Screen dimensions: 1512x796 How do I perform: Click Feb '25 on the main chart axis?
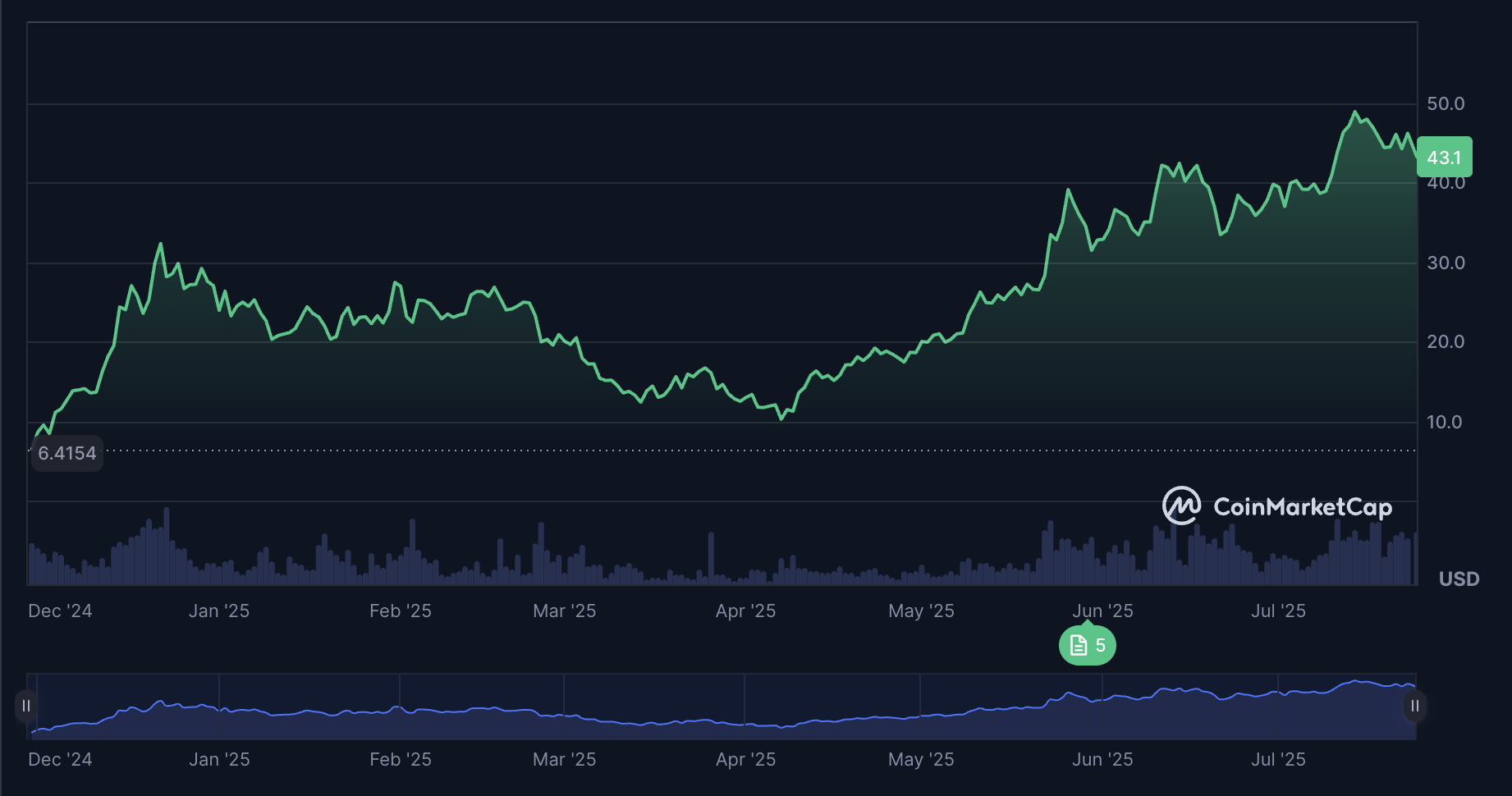tap(400, 611)
